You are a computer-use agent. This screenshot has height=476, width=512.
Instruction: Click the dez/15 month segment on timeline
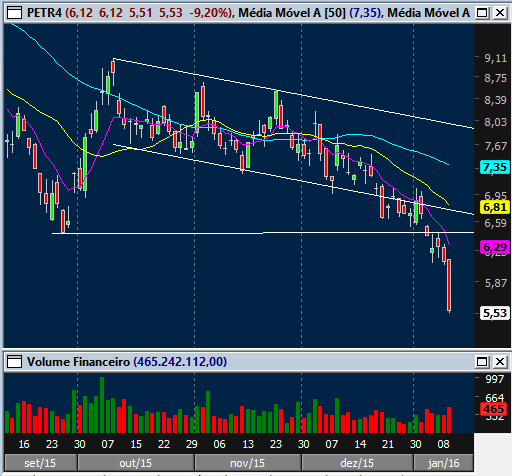click(x=357, y=463)
